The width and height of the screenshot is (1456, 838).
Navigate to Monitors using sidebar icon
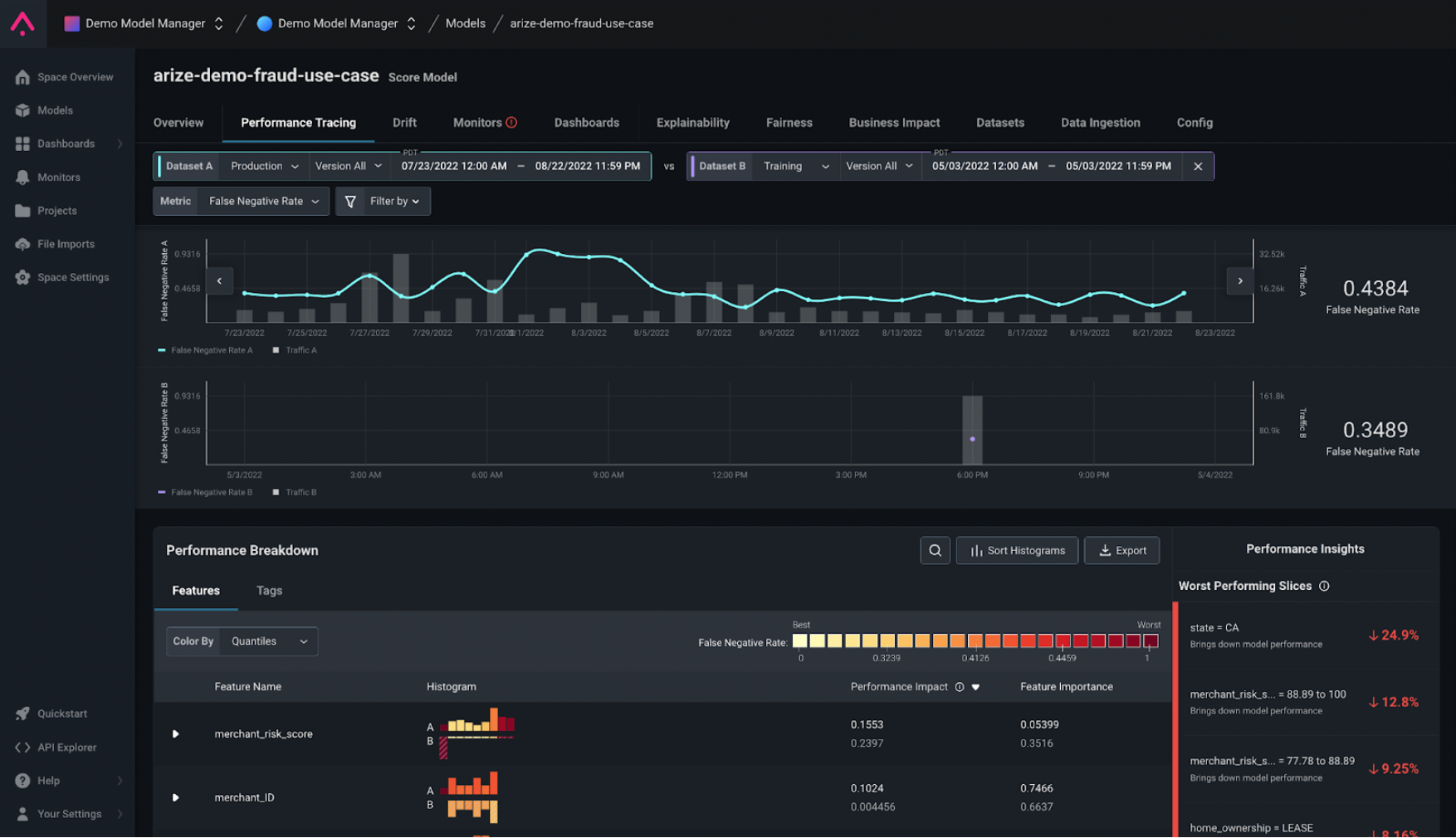(57, 177)
